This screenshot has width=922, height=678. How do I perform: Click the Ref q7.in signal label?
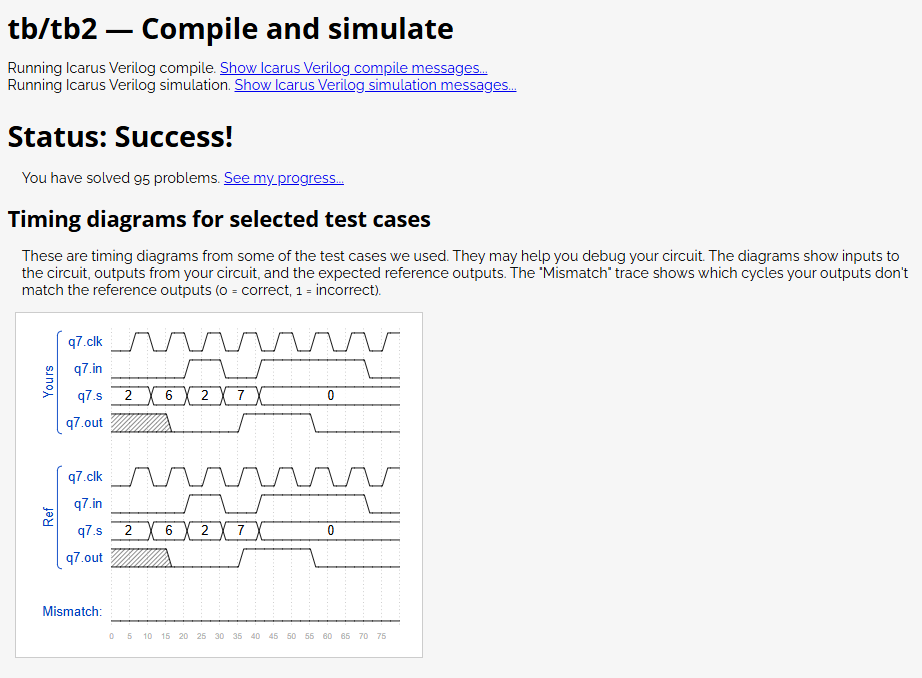click(x=88, y=503)
